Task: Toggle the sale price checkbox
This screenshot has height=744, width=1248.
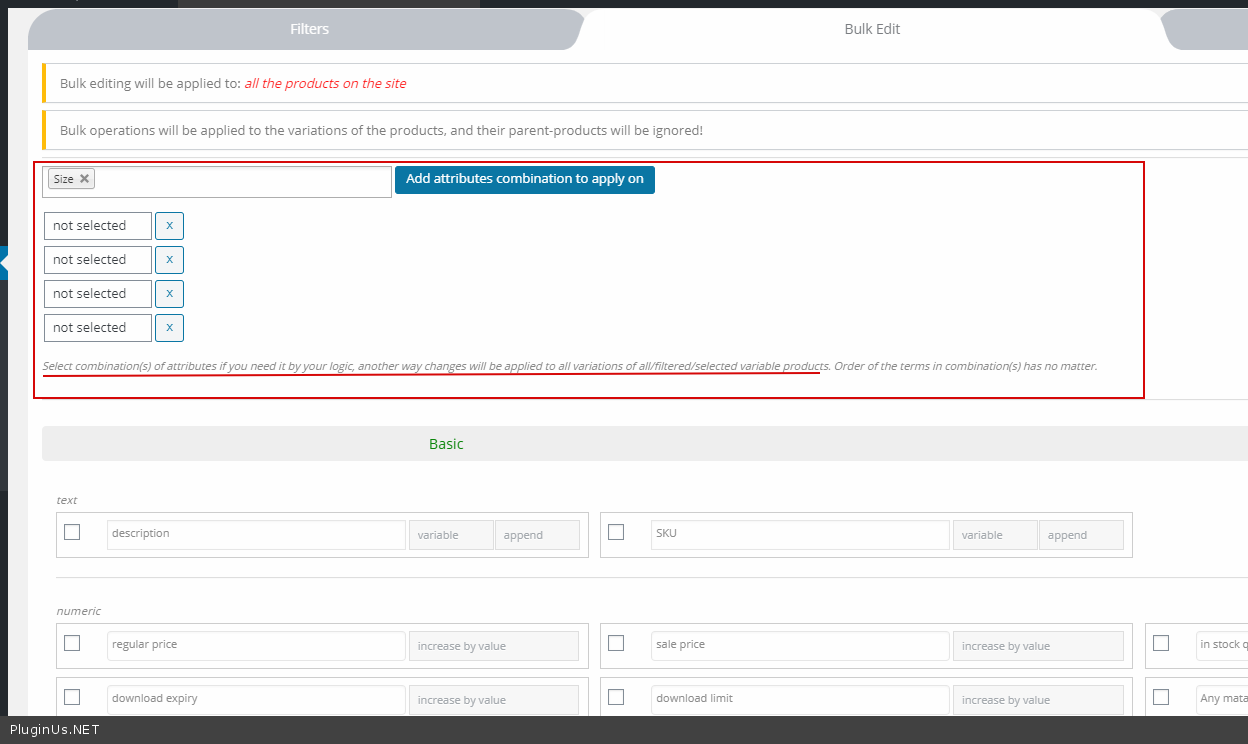Action: [x=616, y=643]
